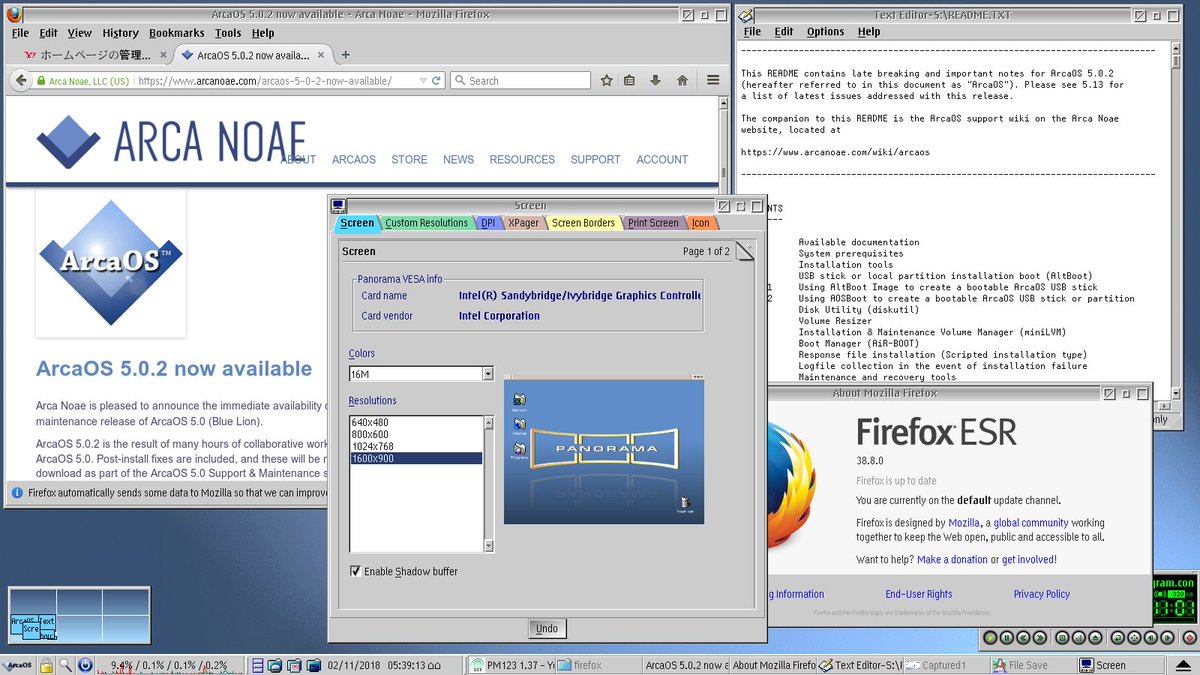Open the File menu in Firefox

tap(20, 33)
